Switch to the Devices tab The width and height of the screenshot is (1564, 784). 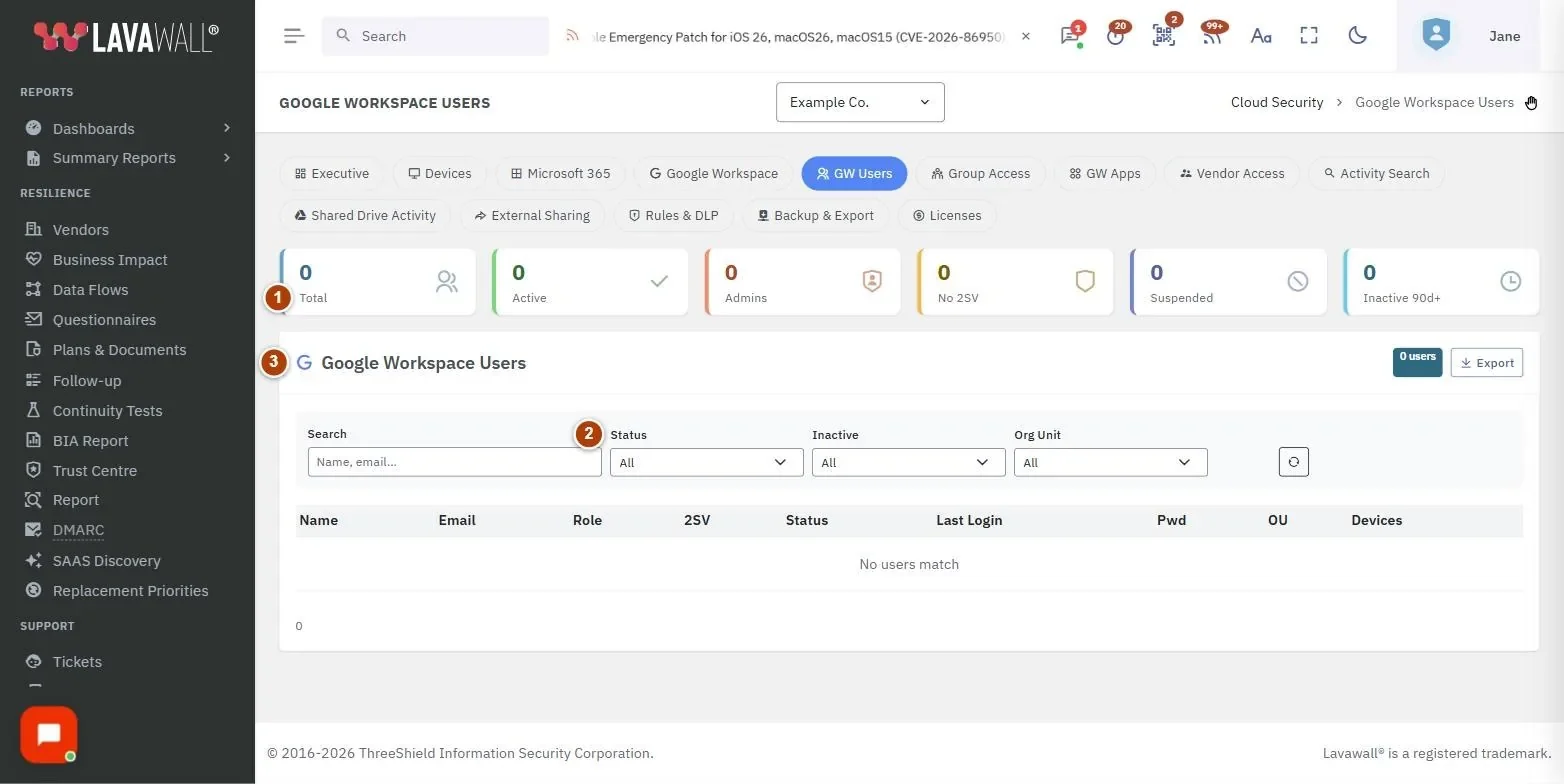pyautogui.click(x=439, y=173)
